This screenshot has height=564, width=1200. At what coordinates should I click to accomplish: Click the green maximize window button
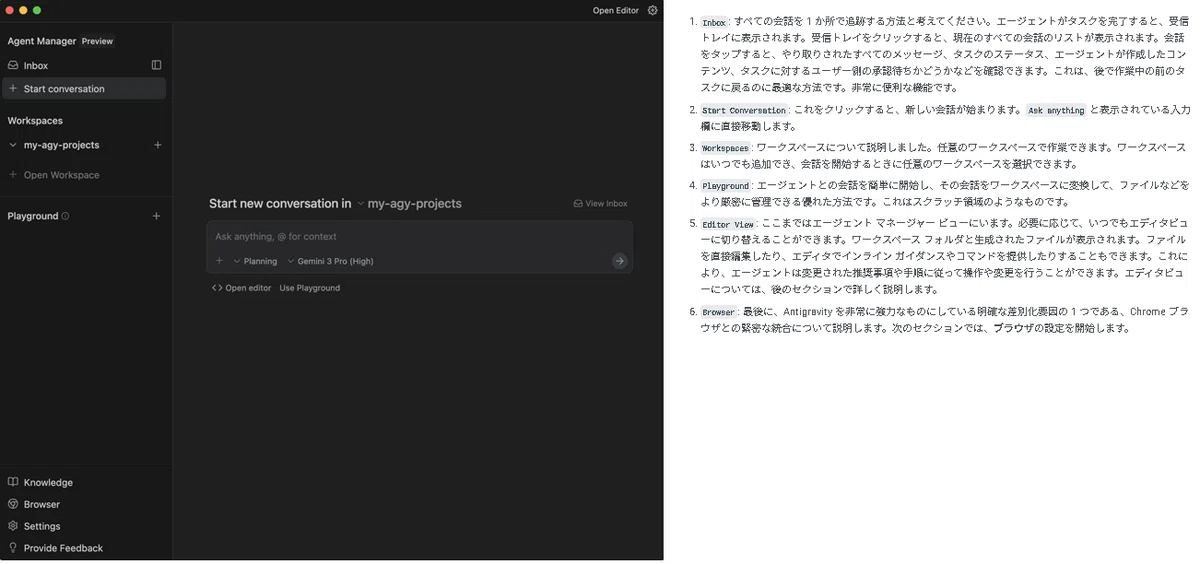point(37,10)
